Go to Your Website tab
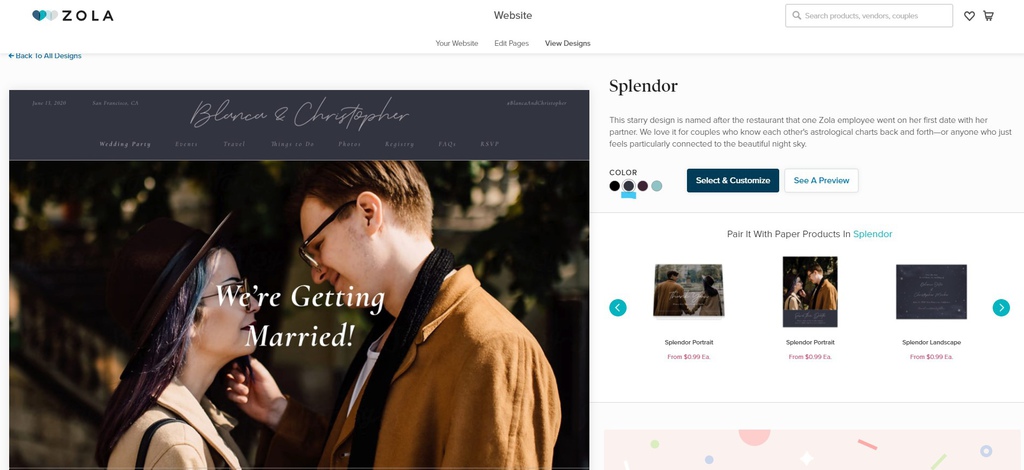Screen dimensions: 1024x470 [456, 43]
